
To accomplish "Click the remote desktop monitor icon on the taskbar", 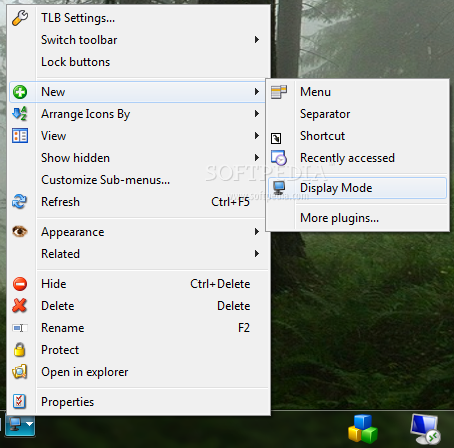I will tap(425, 429).
